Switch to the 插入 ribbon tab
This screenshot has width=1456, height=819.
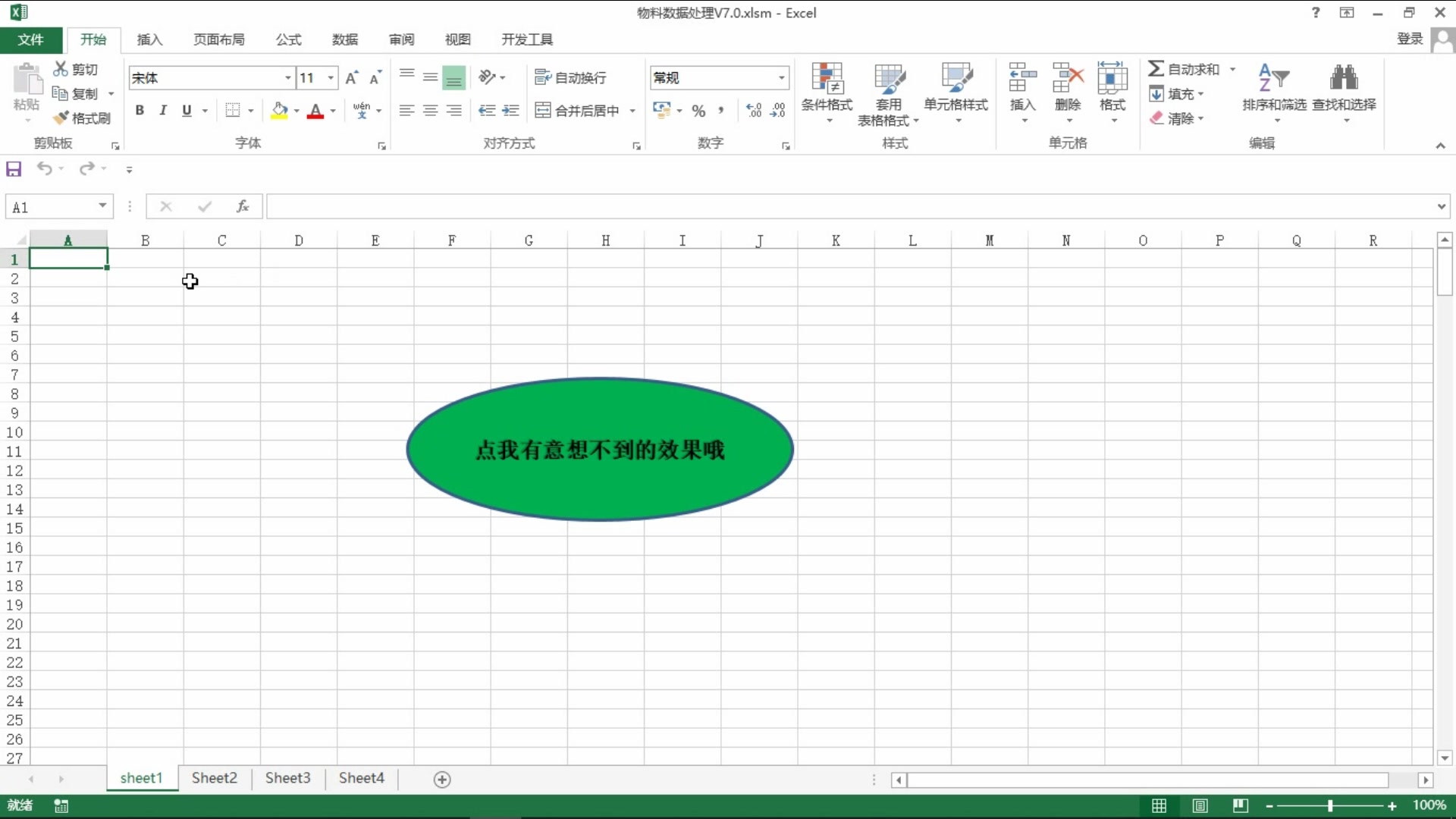coord(149,39)
